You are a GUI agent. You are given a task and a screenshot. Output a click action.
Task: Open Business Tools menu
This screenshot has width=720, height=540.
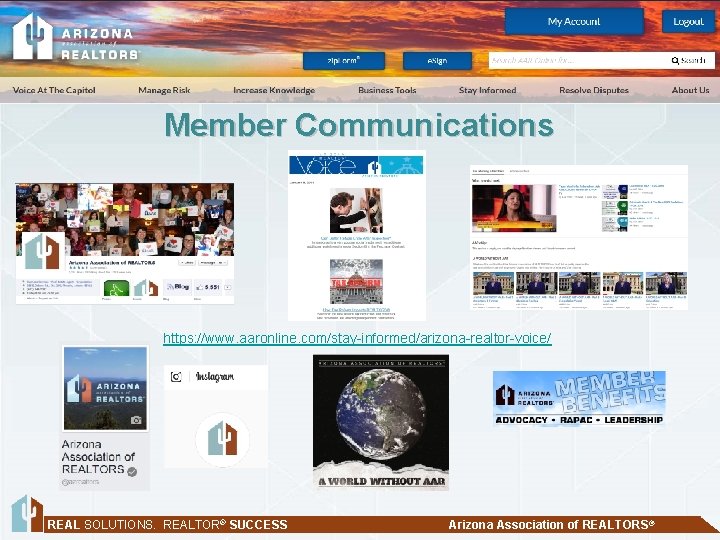(x=387, y=90)
